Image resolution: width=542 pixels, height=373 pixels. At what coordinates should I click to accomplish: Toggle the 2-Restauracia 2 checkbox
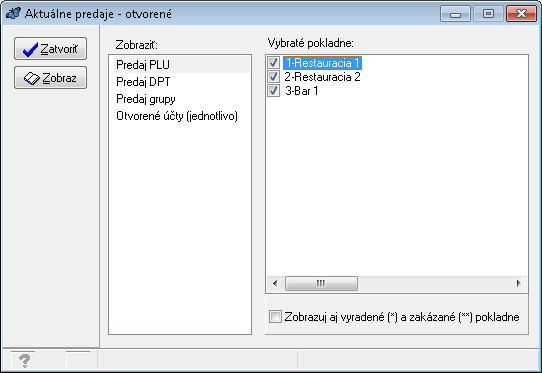coord(273,77)
